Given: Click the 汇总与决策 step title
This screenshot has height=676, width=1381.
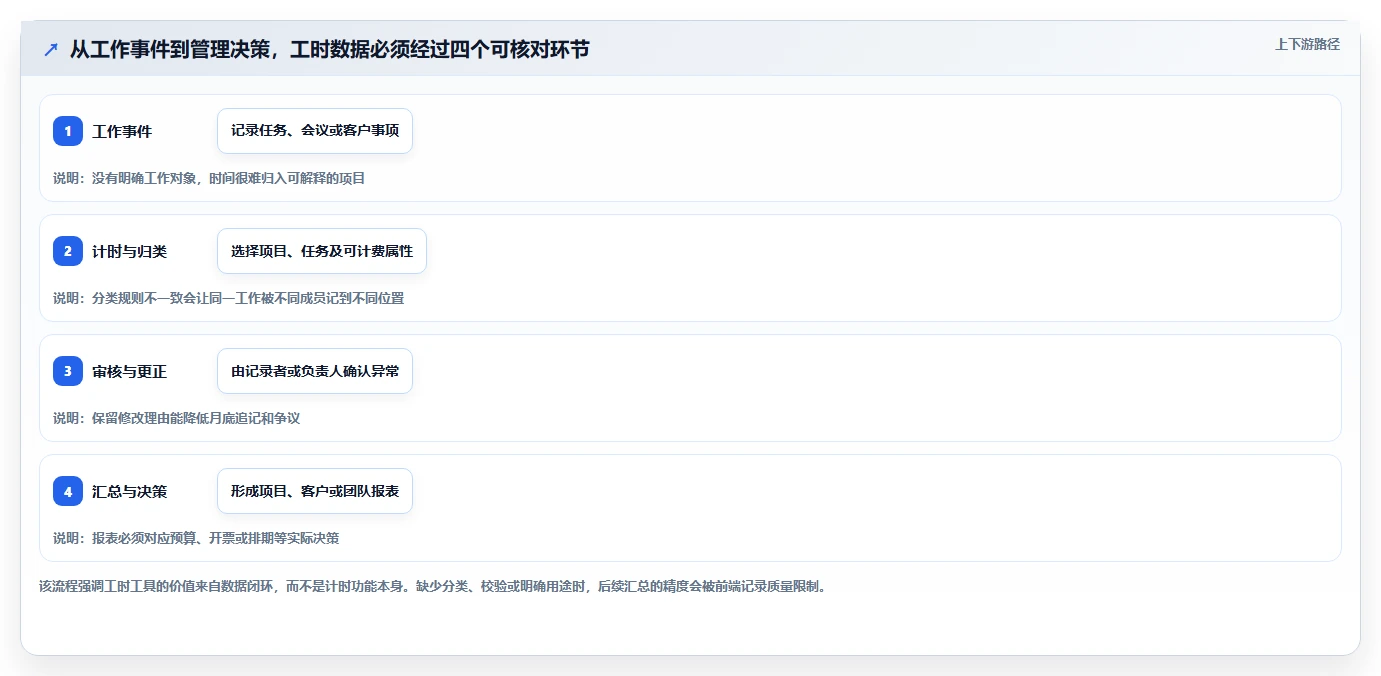Looking at the screenshot, I should pyautogui.click(x=130, y=491).
